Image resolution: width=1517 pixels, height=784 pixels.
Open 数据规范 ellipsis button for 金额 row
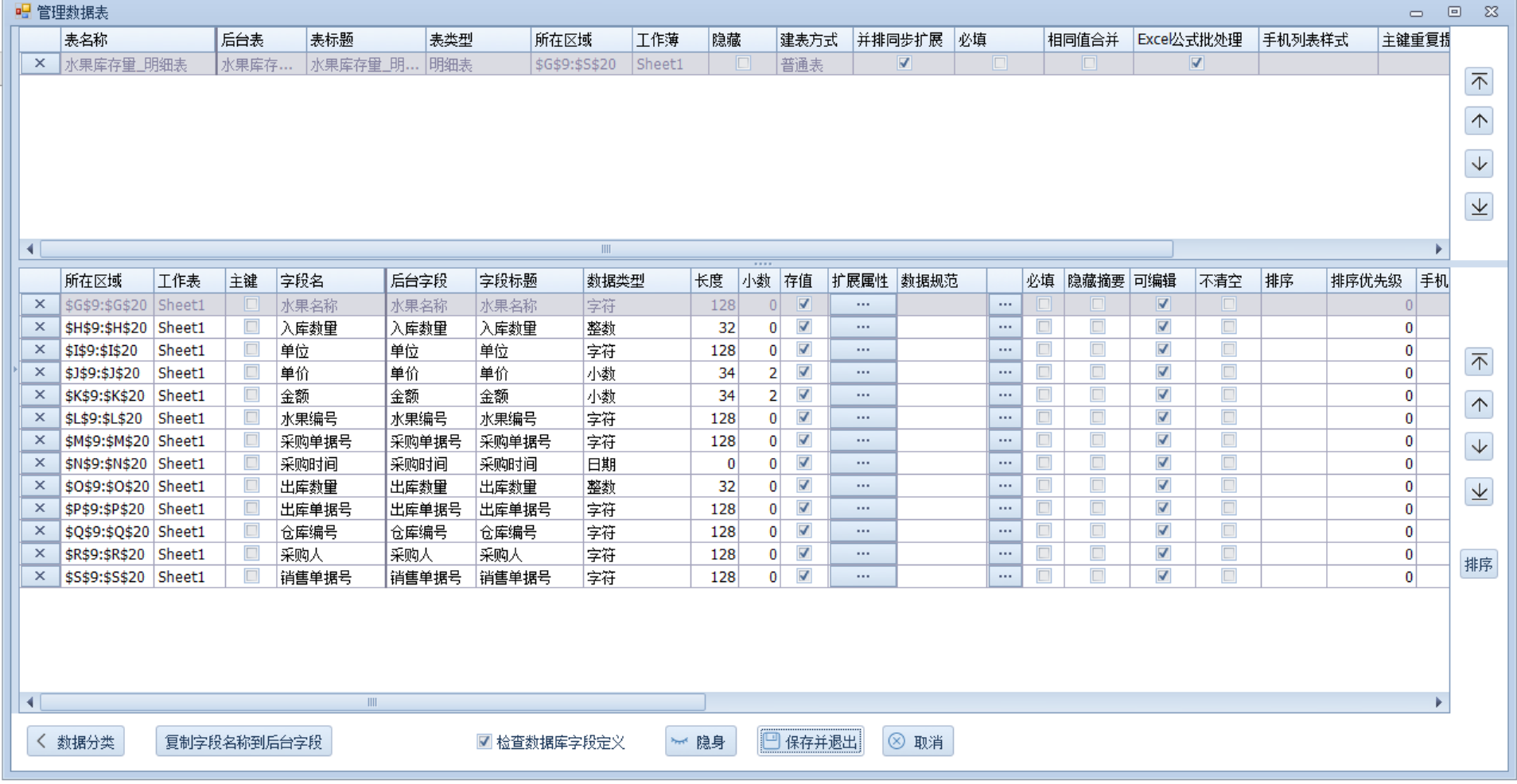pyautogui.click(x=1005, y=395)
